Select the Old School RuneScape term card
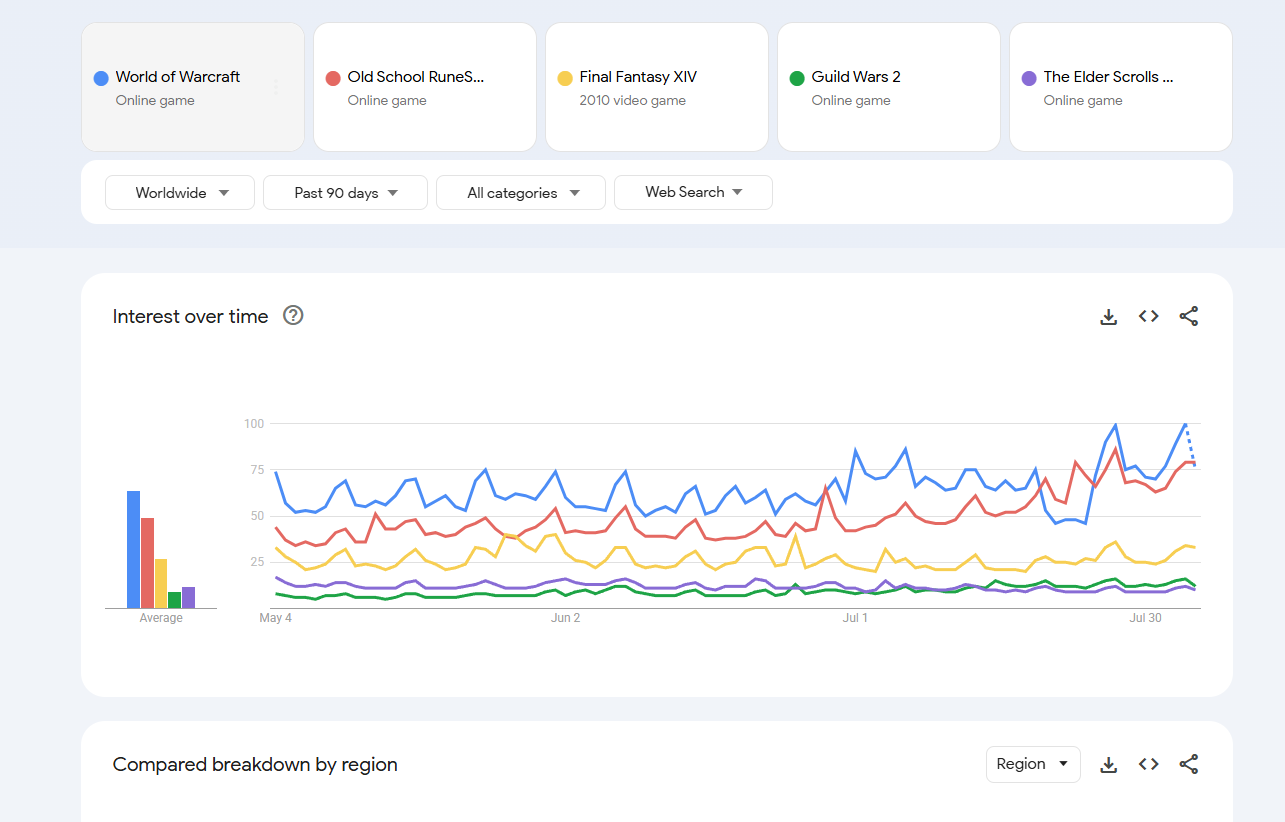This screenshot has height=822, width=1285. click(425, 87)
